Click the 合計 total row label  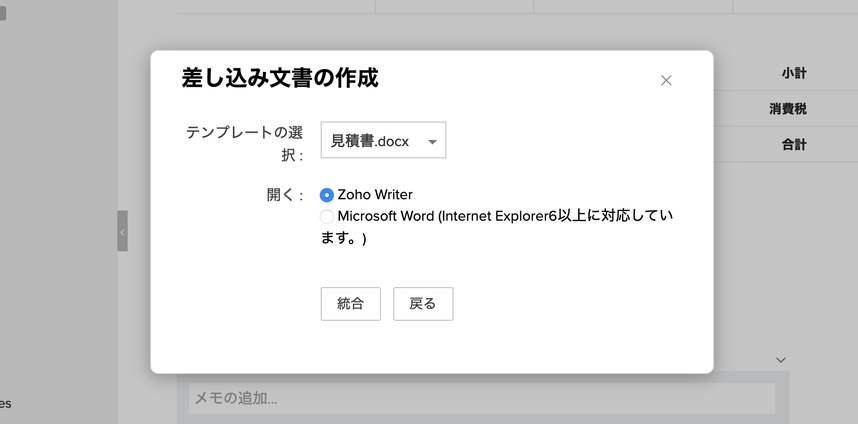pyautogui.click(x=794, y=144)
